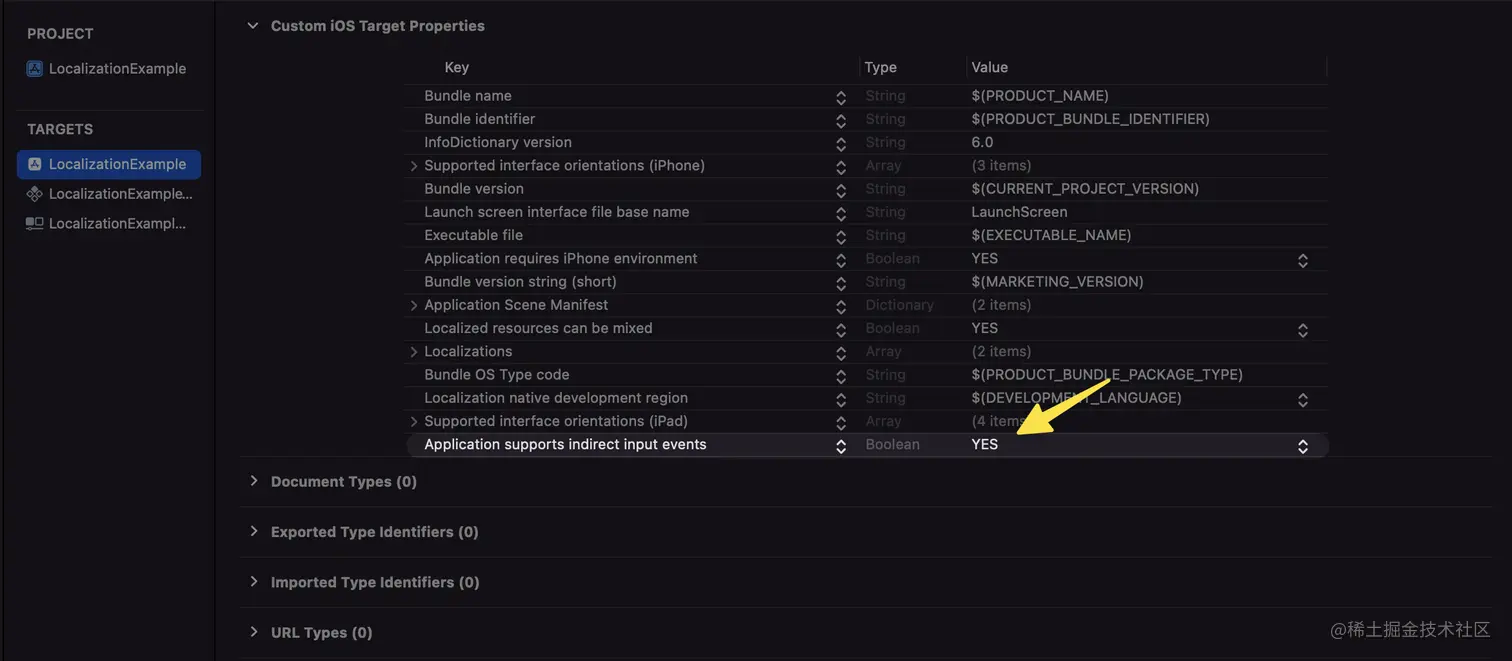
Task: Open key stepper for indirect input events row
Action: (x=841, y=446)
